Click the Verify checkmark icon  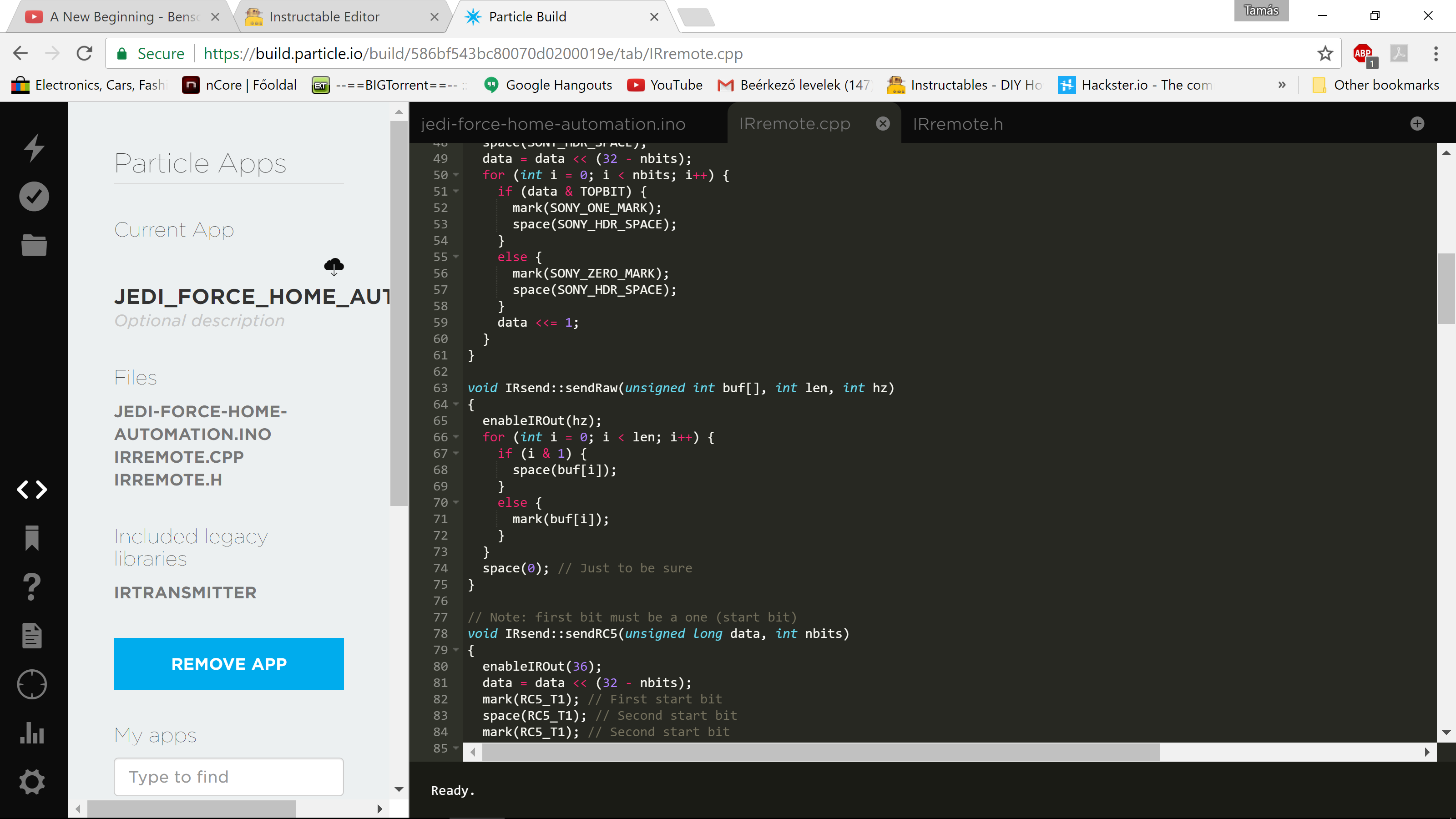(x=34, y=196)
